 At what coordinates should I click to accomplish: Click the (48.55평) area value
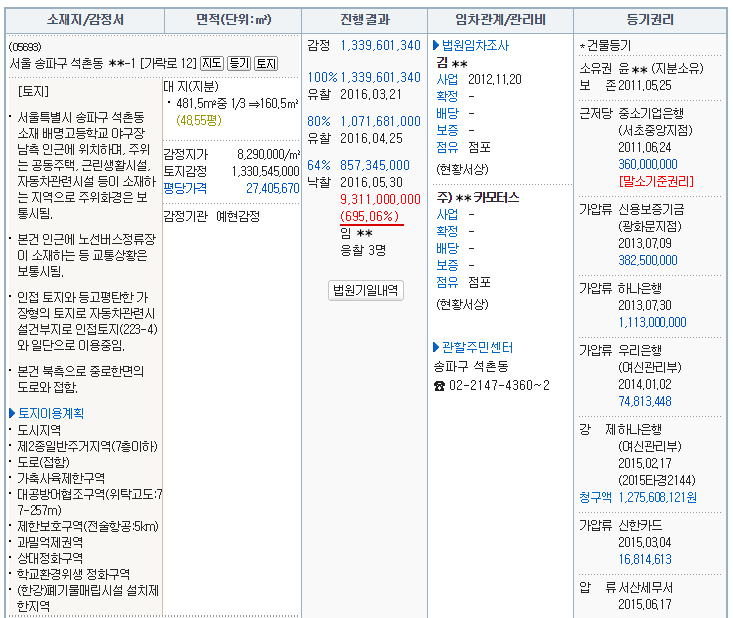(x=199, y=120)
